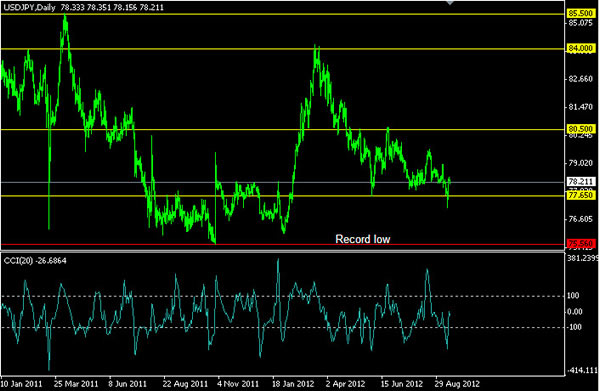Image resolution: width=600 pixels, height=391 pixels.
Task: Click the current price 78.211 label
Action: pyautogui.click(x=580, y=182)
